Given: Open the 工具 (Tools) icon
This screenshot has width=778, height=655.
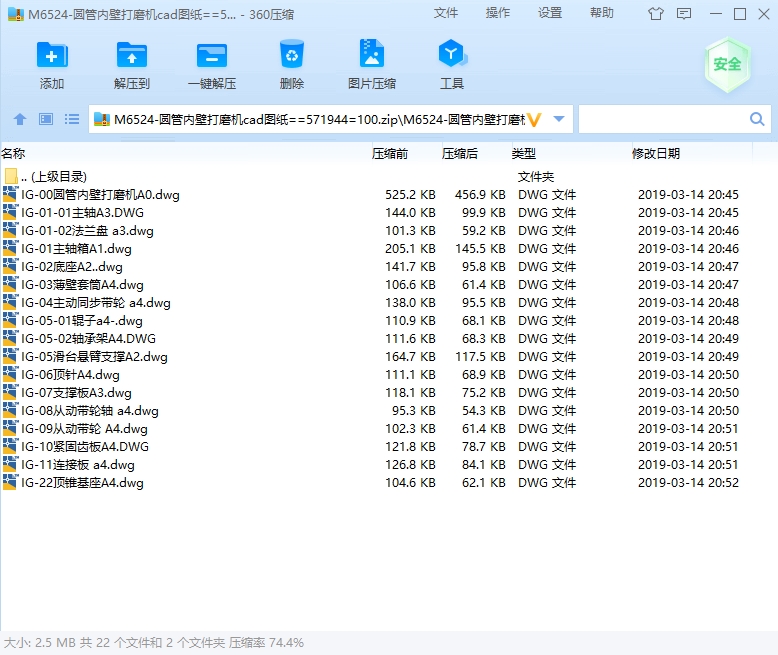Looking at the screenshot, I should coord(452,54).
